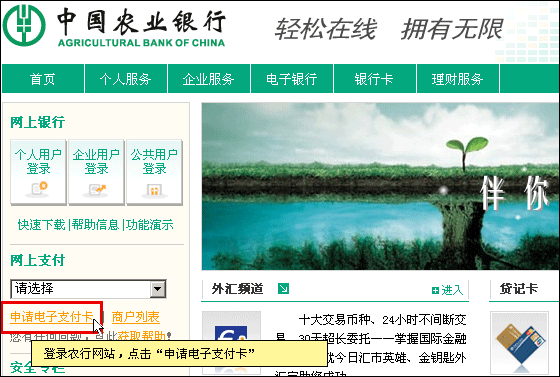
Task: Click the 申请电子支付卡 link
Action: click(x=51, y=317)
